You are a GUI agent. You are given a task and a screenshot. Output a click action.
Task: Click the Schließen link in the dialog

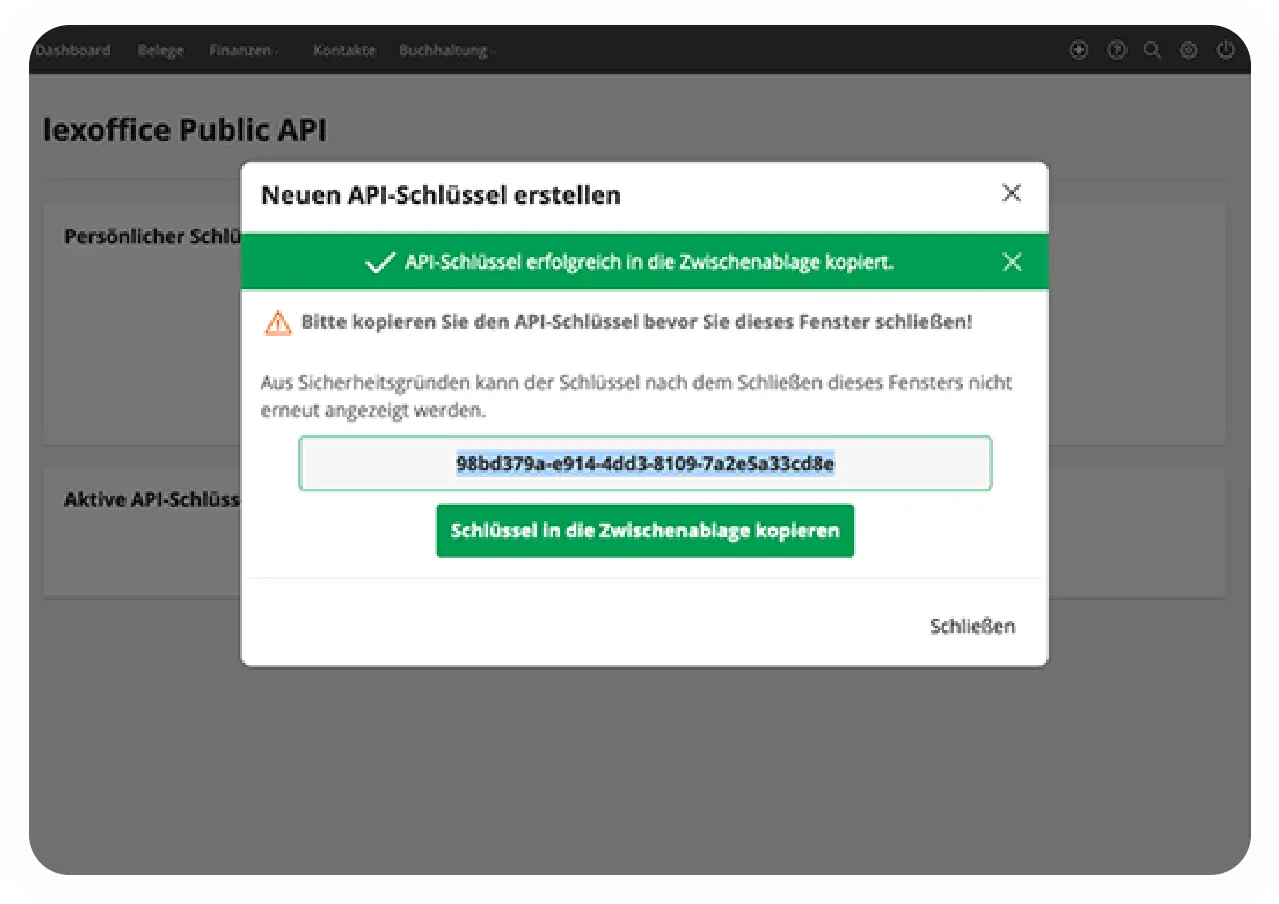971,626
